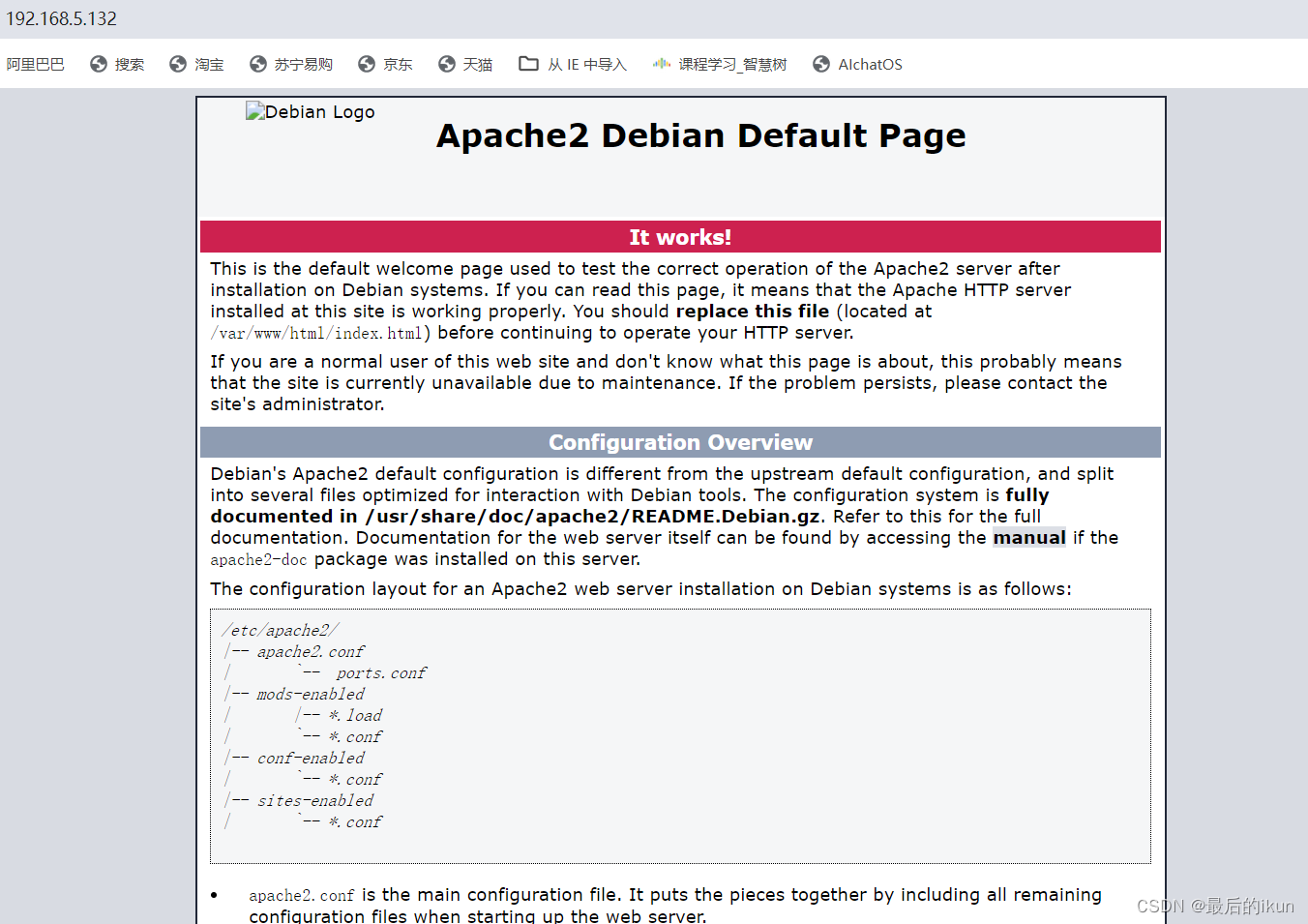
Task: Click the 192.168.5.132 address bar text
Action: [x=61, y=18]
